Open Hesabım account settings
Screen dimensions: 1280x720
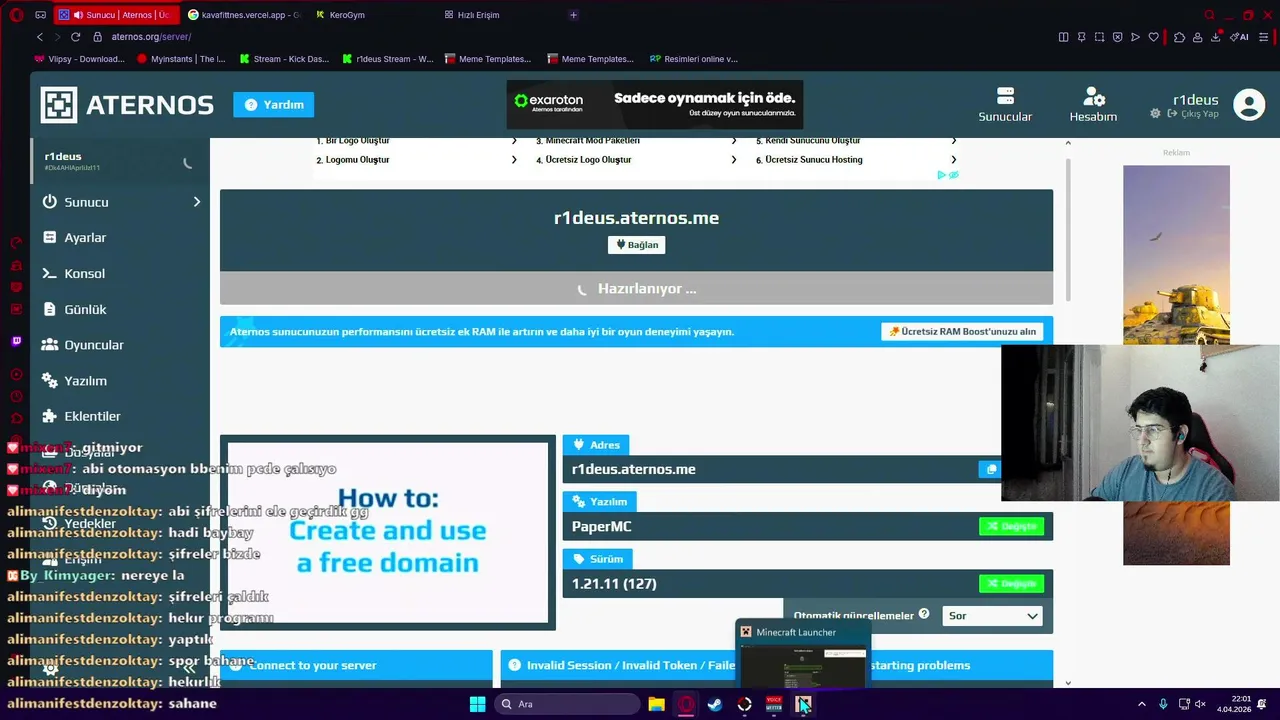(1093, 104)
